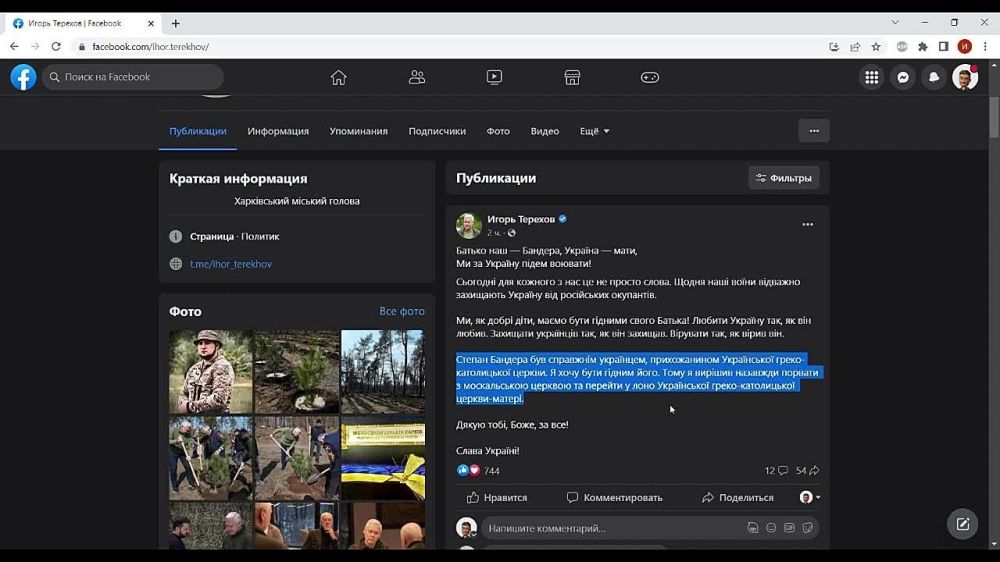Image resolution: width=1000 pixels, height=562 pixels.
Task: Click the 'Напишите комментарий' input field
Action: (x=610, y=528)
